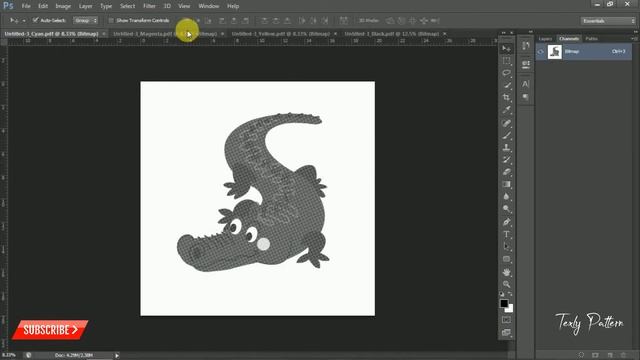Select the Gradient tool
The height and width of the screenshot is (360, 640).
click(506, 184)
